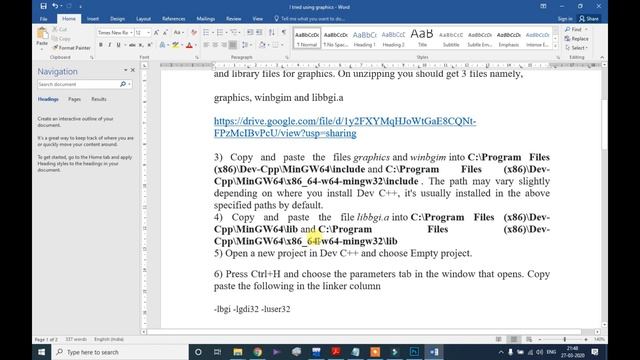This screenshot has width=640, height=360.
Task: Click the Sort A-Z icon
Action: point(271,32)
